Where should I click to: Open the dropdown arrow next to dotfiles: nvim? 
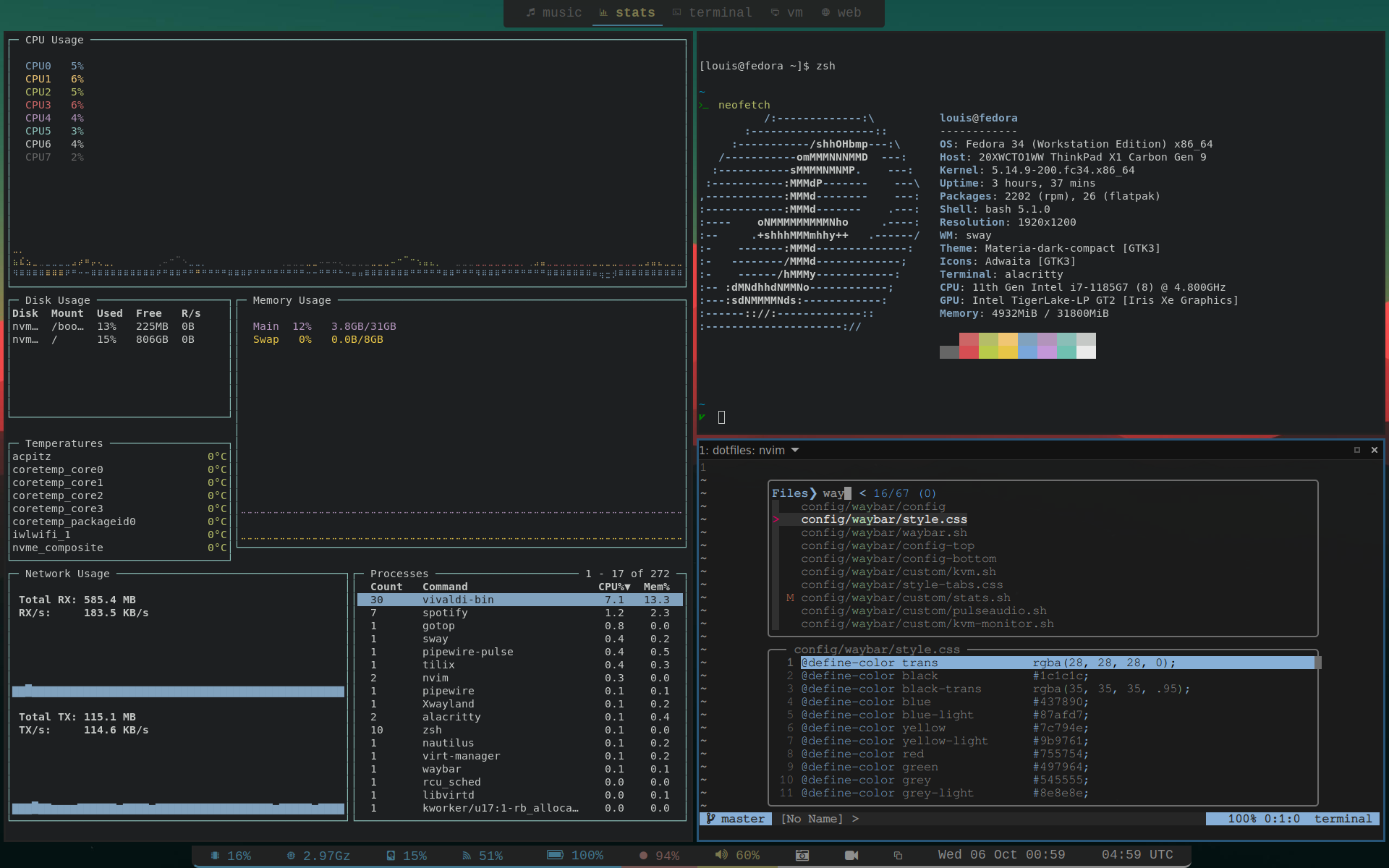795,450
